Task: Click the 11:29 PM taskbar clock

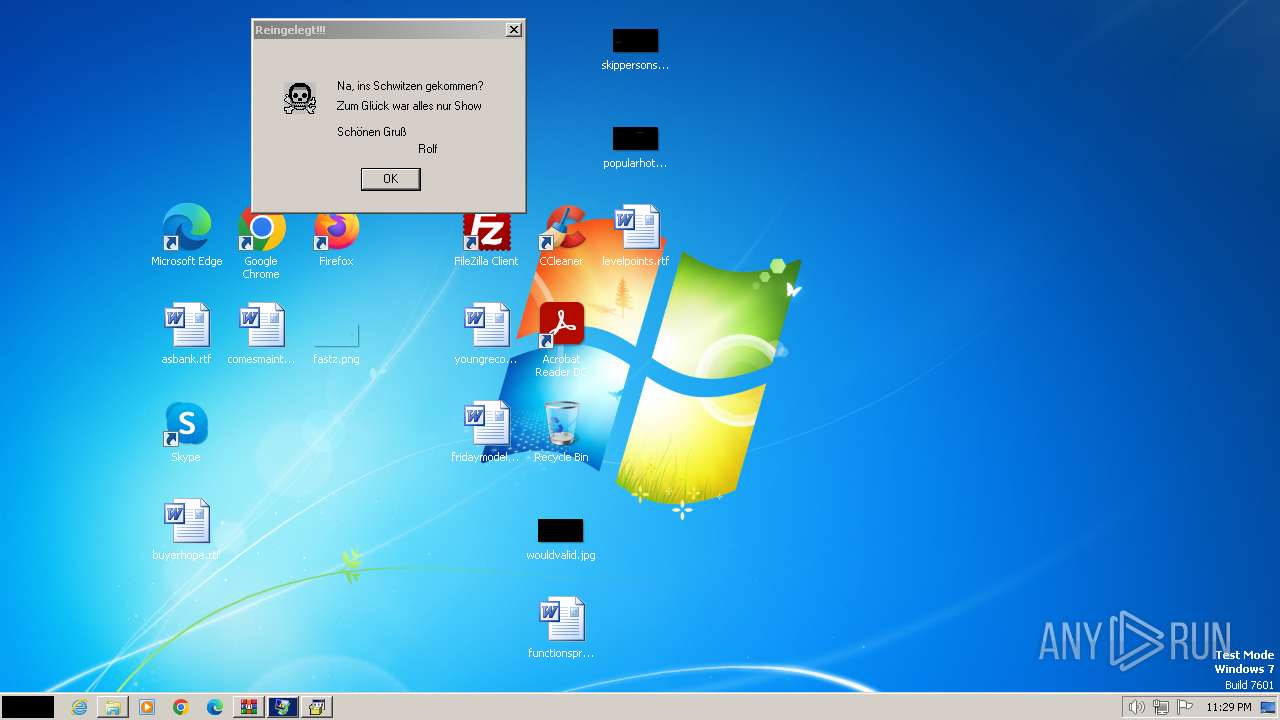Action: click(1229, 707)
